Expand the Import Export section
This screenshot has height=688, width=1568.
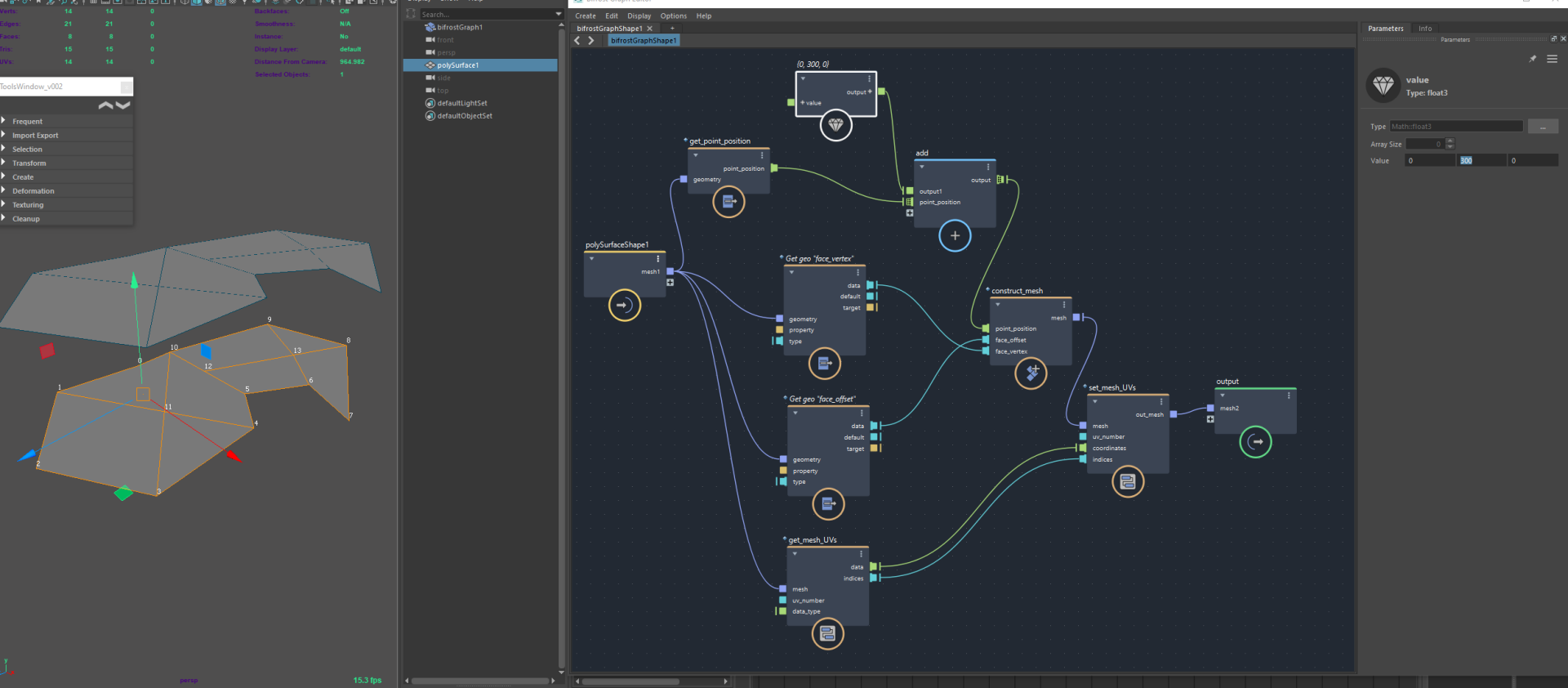[x=34, y=136]
